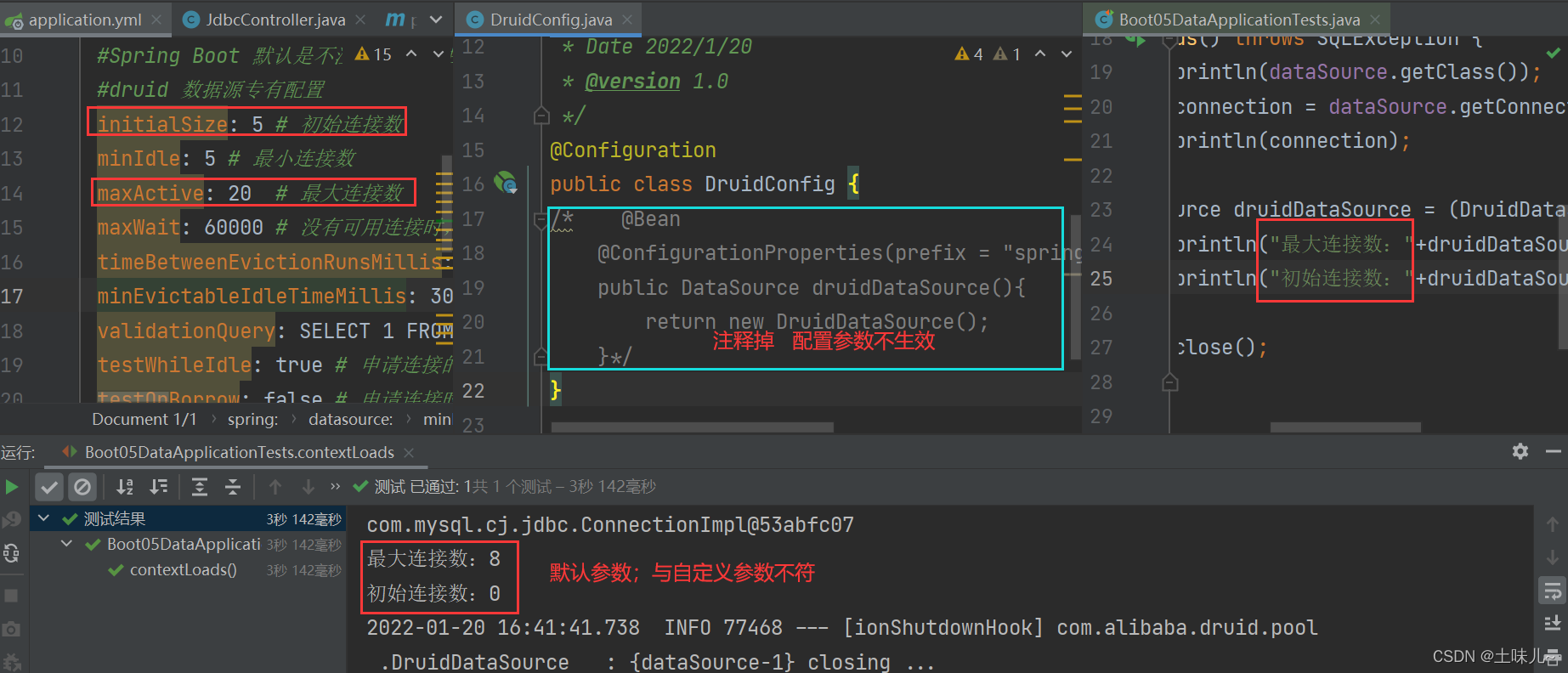Show more run toolbar actions chevron
The image size is (1568, 673).
pyautogui.click(x=336, y=487)
